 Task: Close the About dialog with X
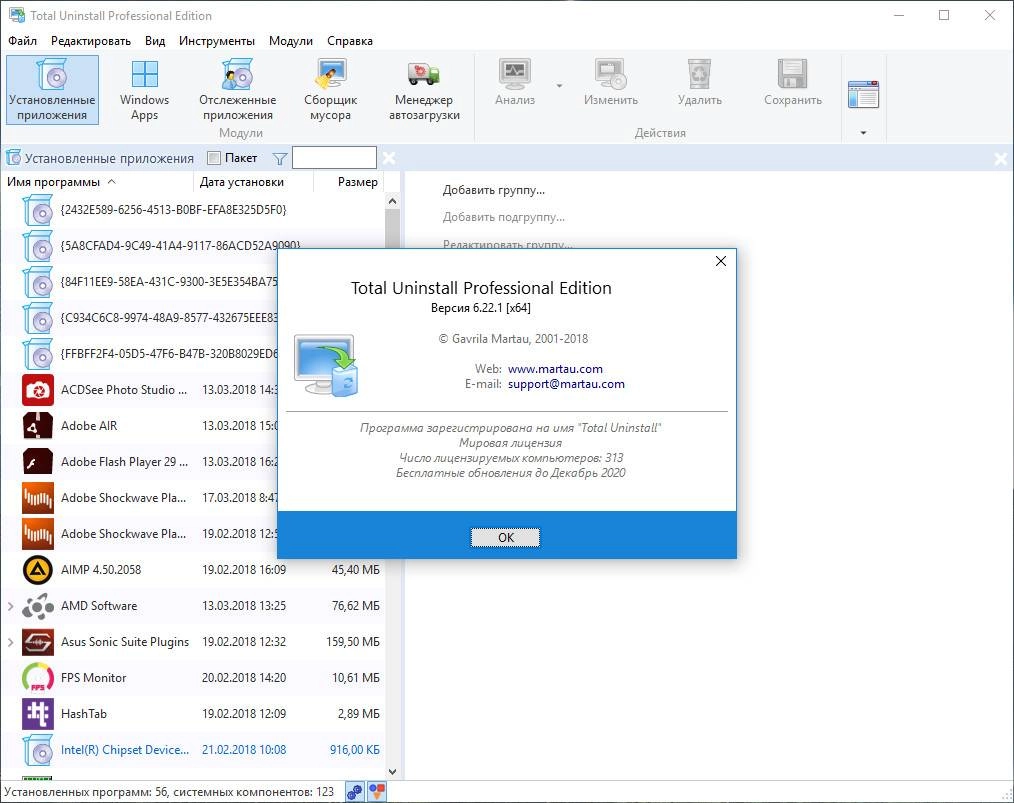720,261
